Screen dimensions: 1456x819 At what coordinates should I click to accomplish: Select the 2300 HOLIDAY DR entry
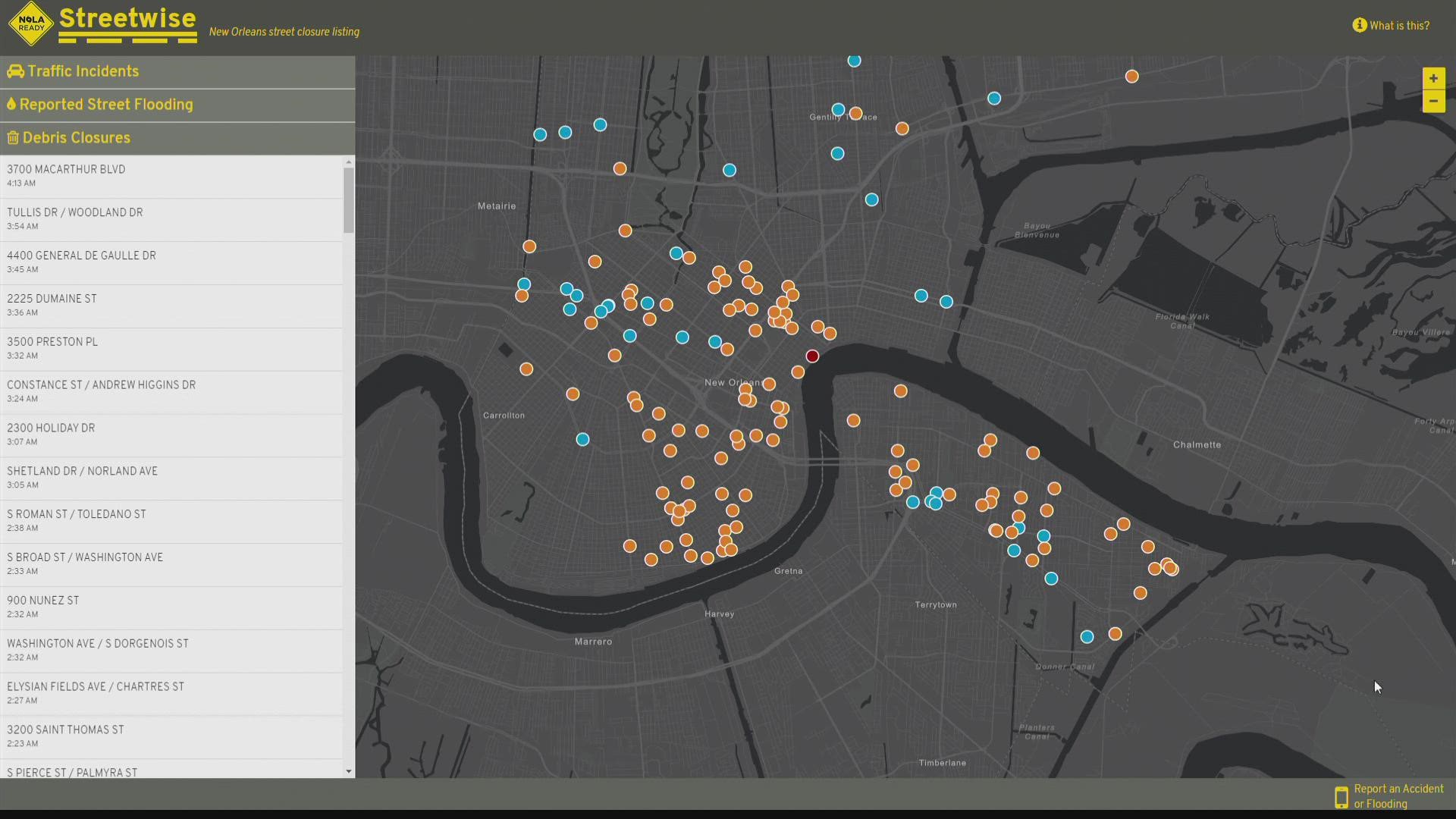click(171, 436)
